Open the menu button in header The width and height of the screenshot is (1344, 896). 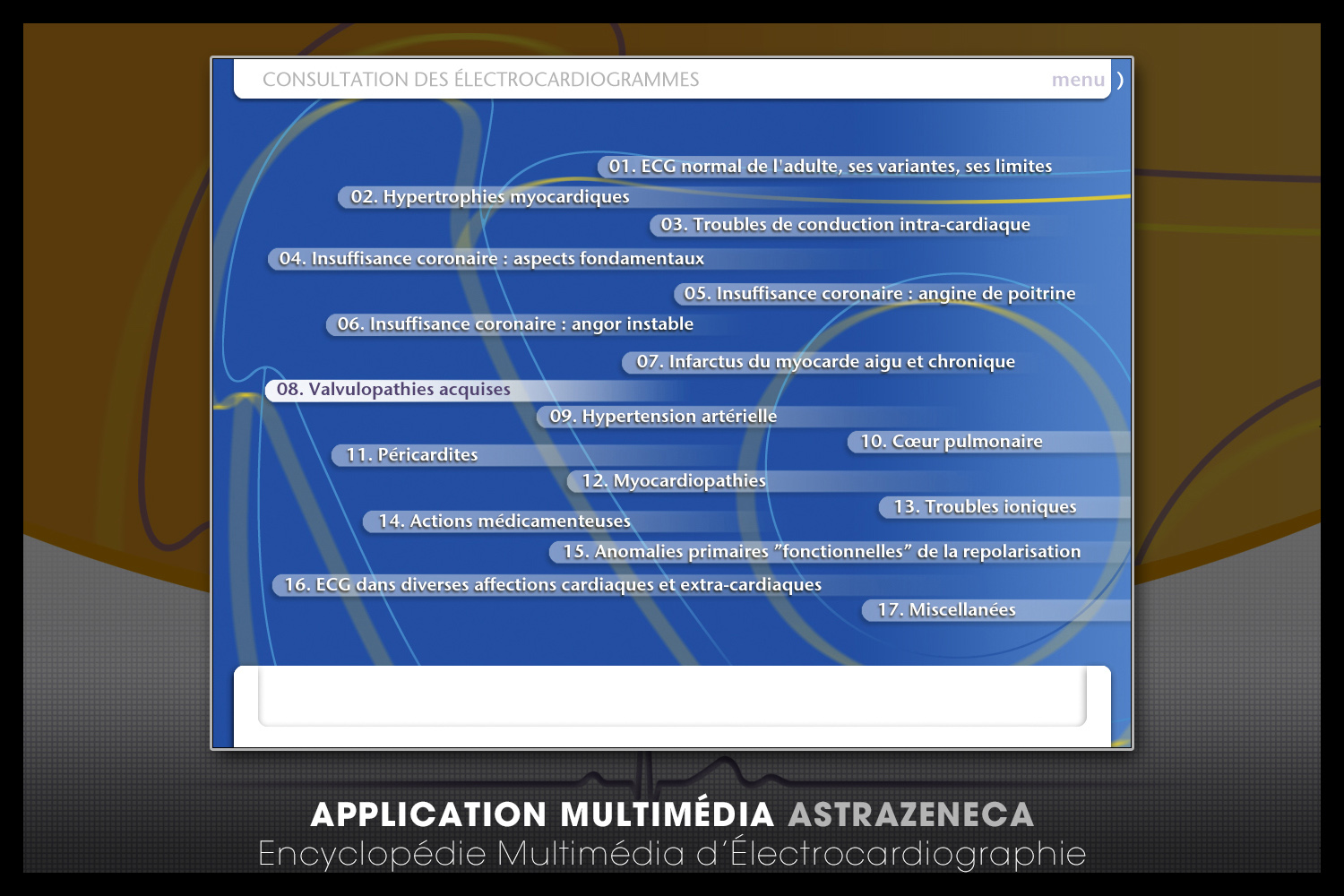click(1078, 80)
